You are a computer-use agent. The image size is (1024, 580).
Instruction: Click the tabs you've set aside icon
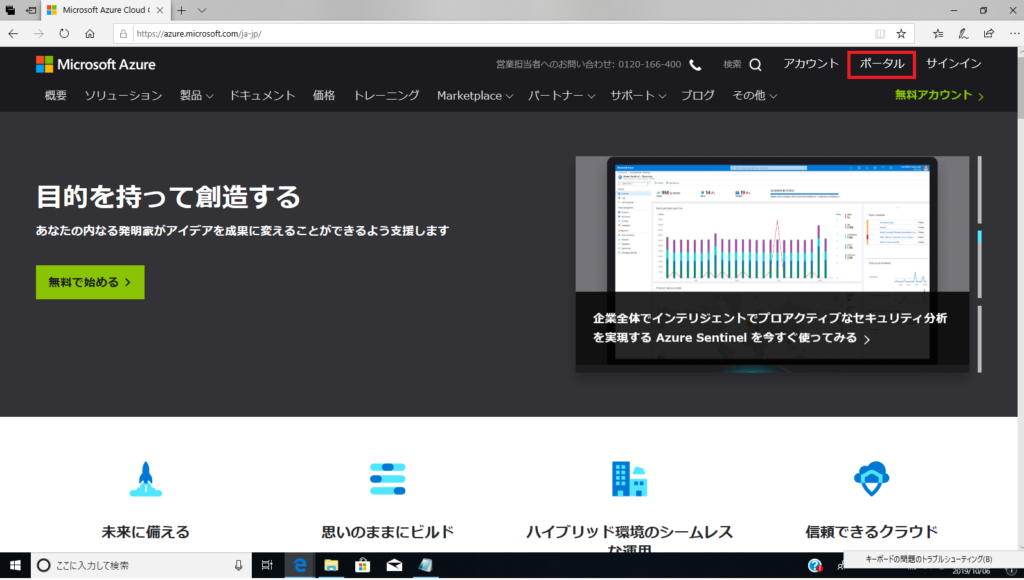10,10
